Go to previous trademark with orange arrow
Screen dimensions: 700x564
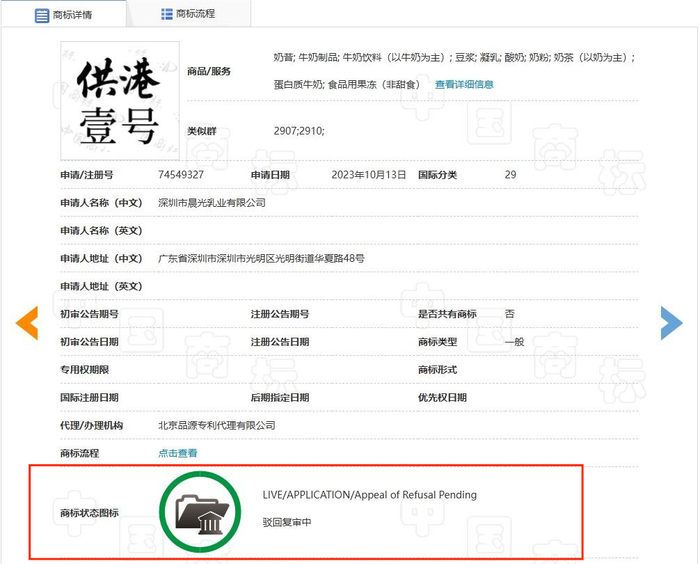point(27,323)
